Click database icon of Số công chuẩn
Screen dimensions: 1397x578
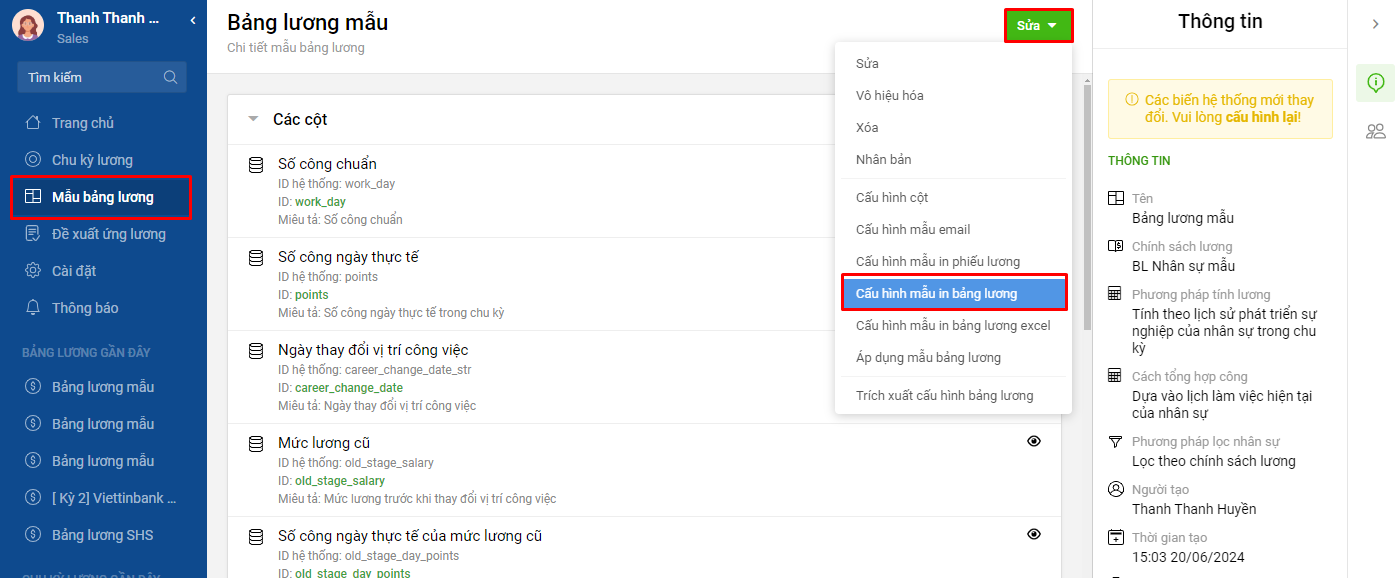[x=256, y=164]
